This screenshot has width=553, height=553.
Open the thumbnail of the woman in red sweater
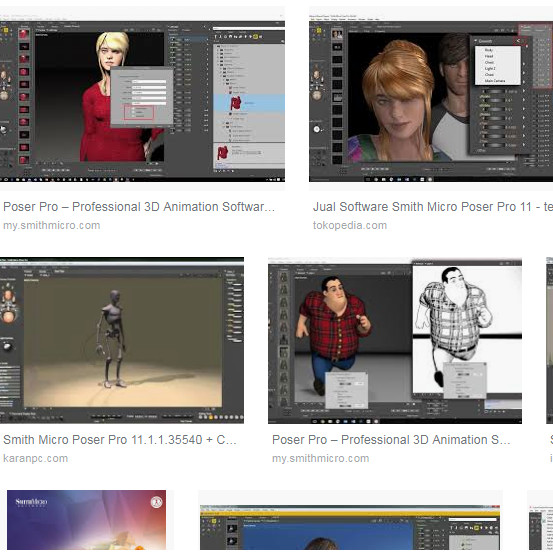tap(142, 98)
